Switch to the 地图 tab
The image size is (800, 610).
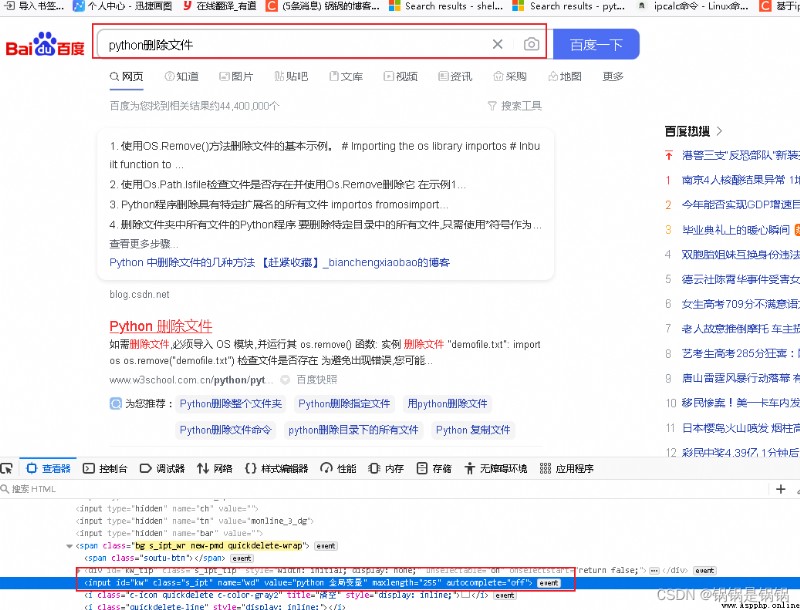click(565, 77)
